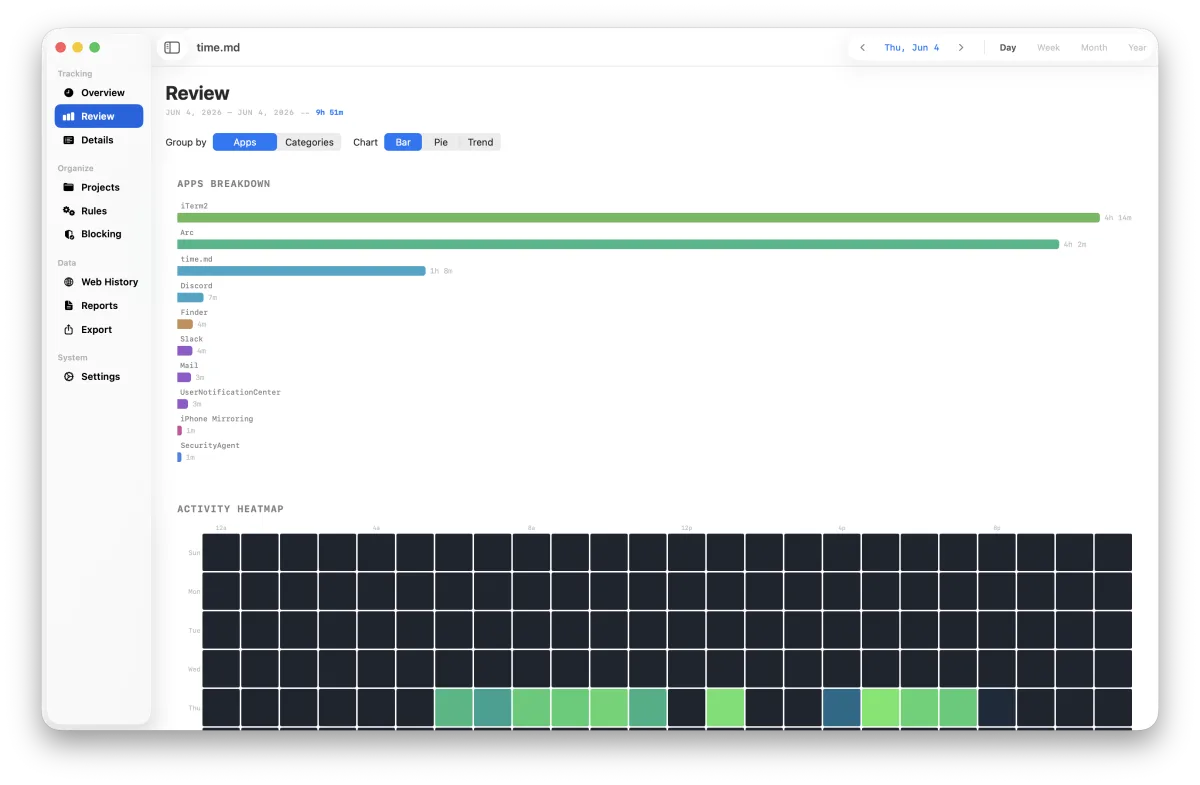Click the Blocking shield icon

[x=69, y=234]
